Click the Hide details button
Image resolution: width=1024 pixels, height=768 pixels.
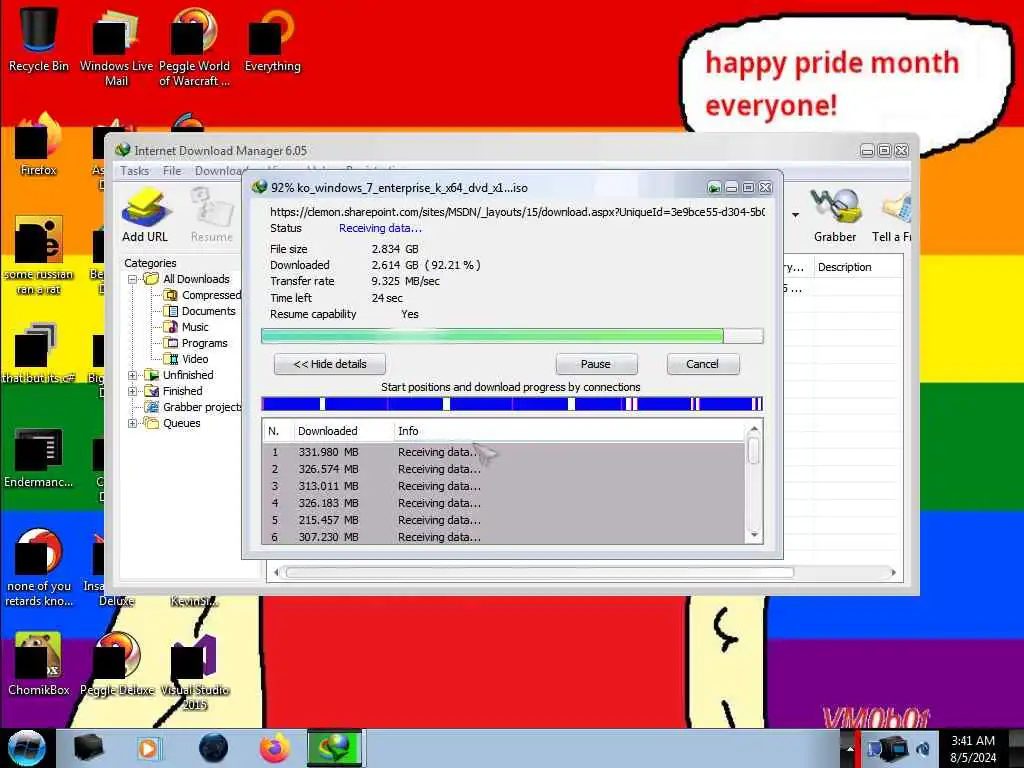(x=330, y=364)
